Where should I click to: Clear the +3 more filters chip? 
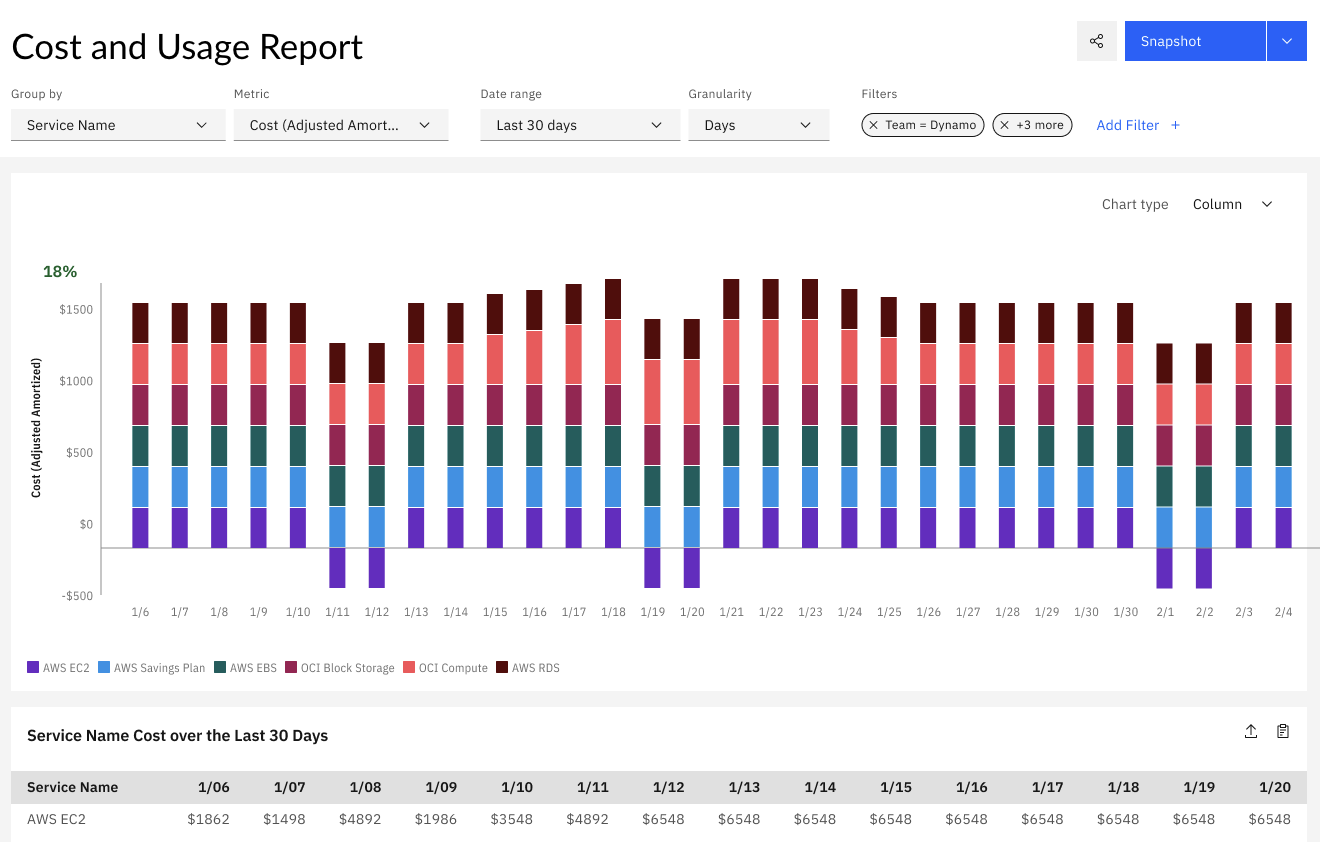tap(1005, 125)
